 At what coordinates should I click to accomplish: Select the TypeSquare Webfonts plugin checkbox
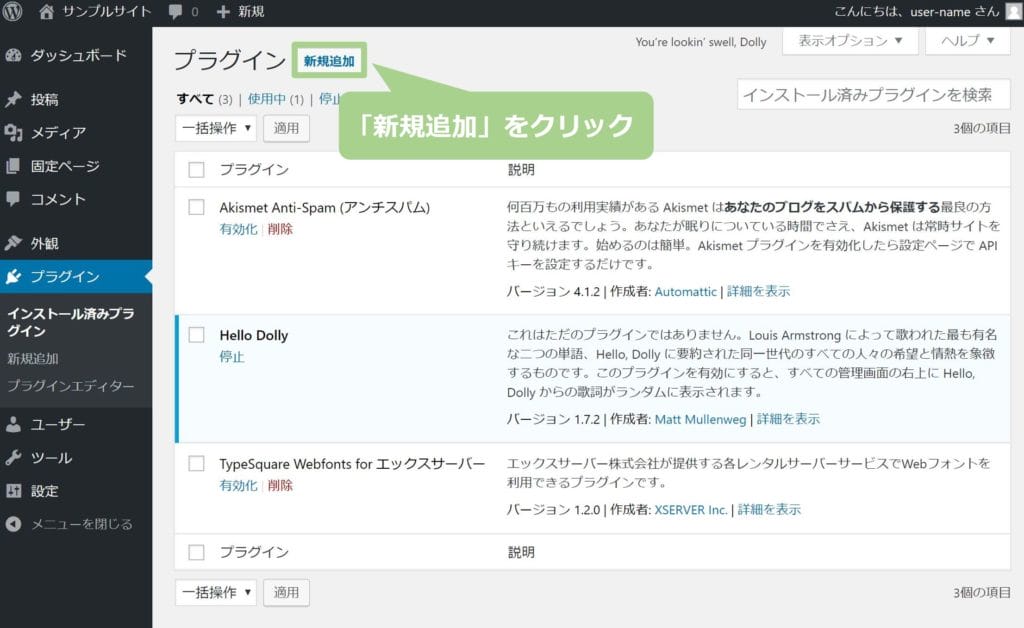196,464
